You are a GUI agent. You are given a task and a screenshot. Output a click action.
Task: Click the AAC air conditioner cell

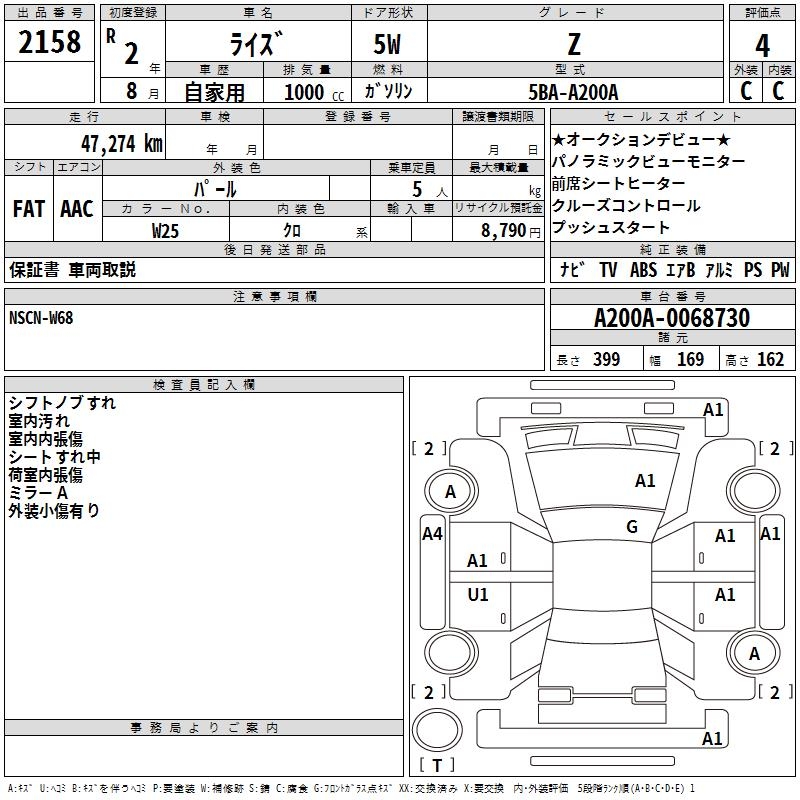(77, 209)
